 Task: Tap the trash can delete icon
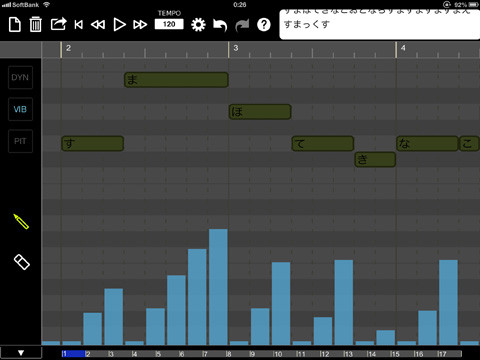(x=35, y=25)
